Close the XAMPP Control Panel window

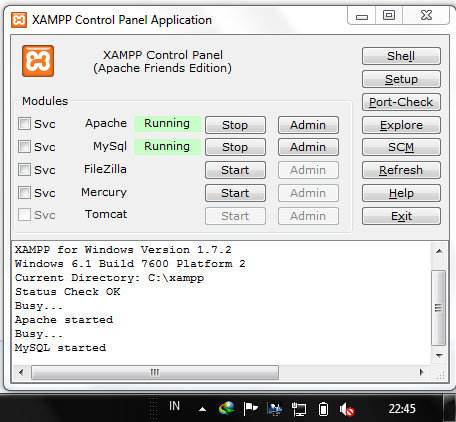click(426, 16)
